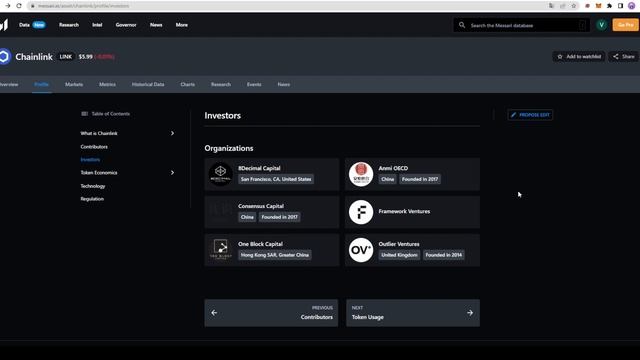Click the LINK ticker badge
Viewport: 640px width, 360px height.
point(65,57)
